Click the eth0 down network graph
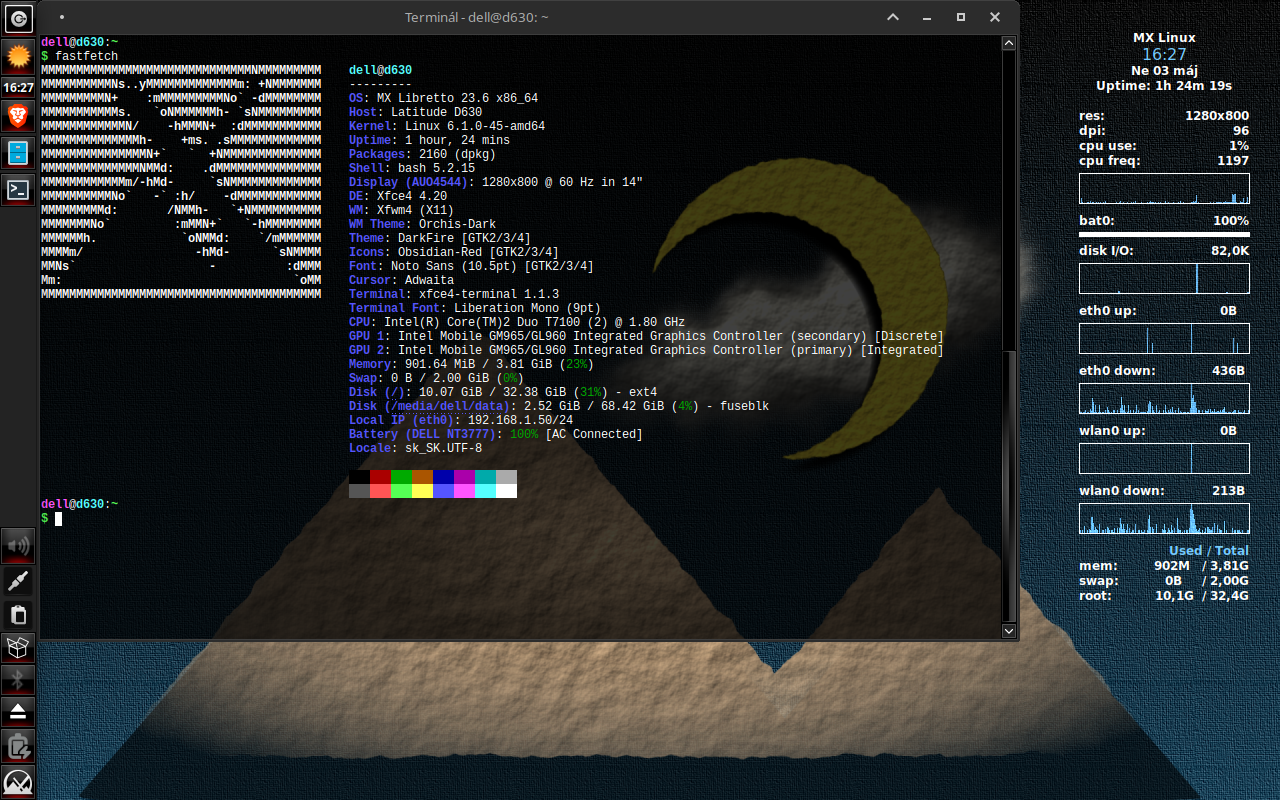This screenshot has height=800, width=1280. [x=1164, y=398]
